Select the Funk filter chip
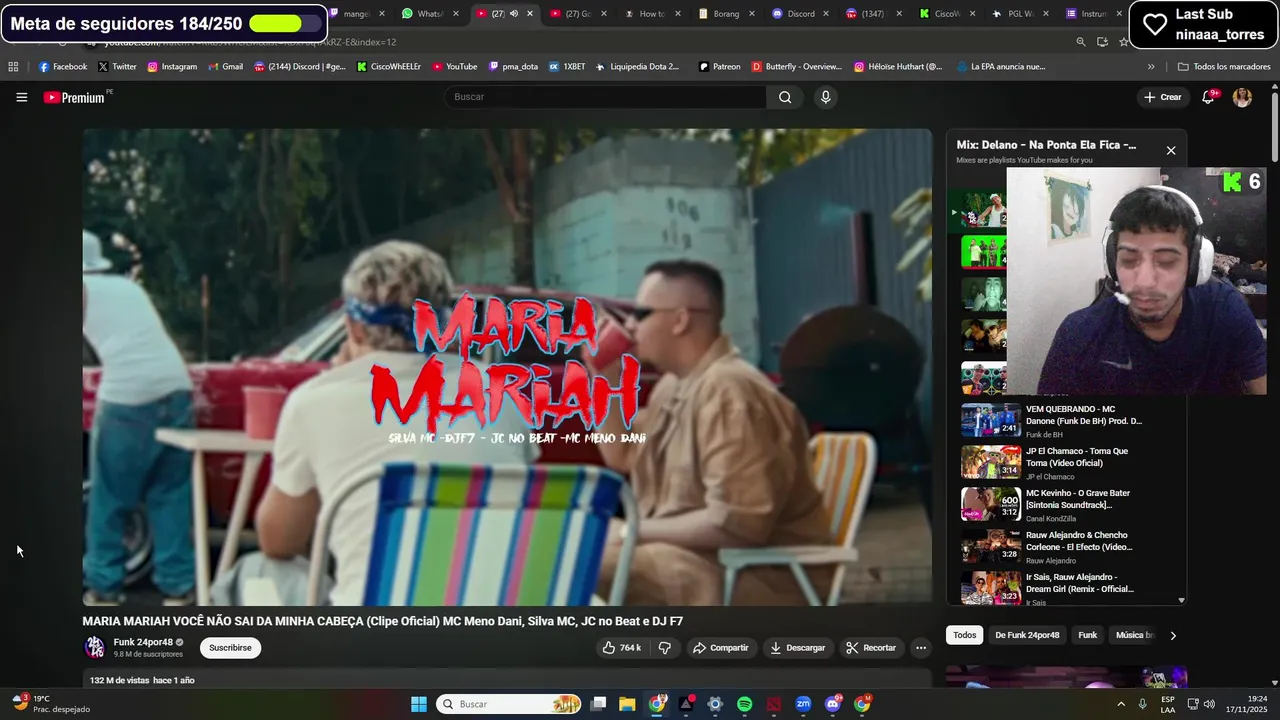This screenshot has height=720, width=1280. 1088,635
